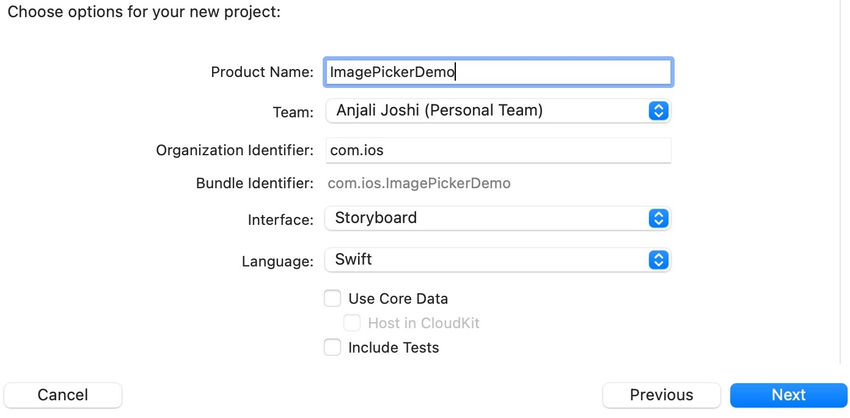This screenshot has width=850, height=418.
Task: Click the "Organization Identifier:" label
Action: point(235,151)
